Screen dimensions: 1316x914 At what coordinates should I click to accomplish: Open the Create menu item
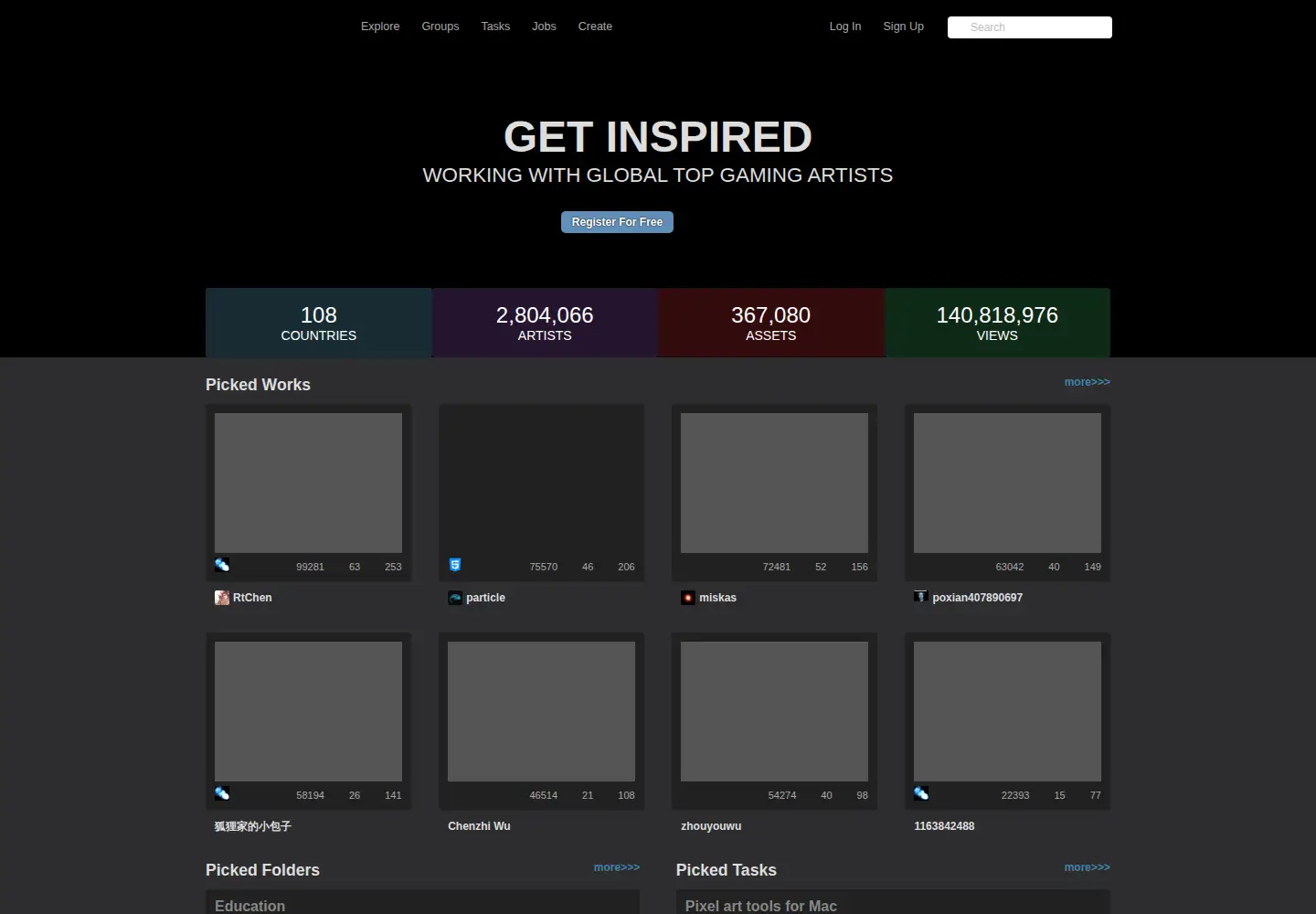pos(595,27)
